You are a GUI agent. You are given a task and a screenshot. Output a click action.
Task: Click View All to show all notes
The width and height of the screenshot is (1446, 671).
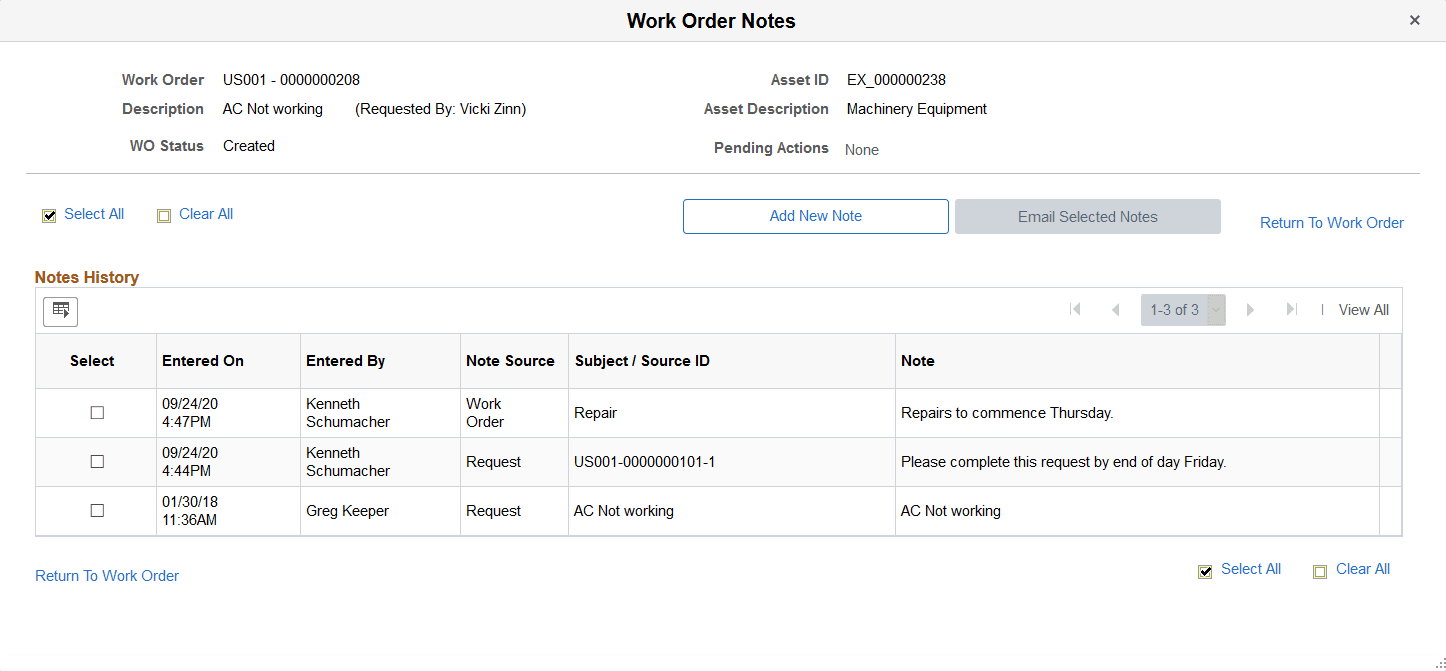(1363, 309)
